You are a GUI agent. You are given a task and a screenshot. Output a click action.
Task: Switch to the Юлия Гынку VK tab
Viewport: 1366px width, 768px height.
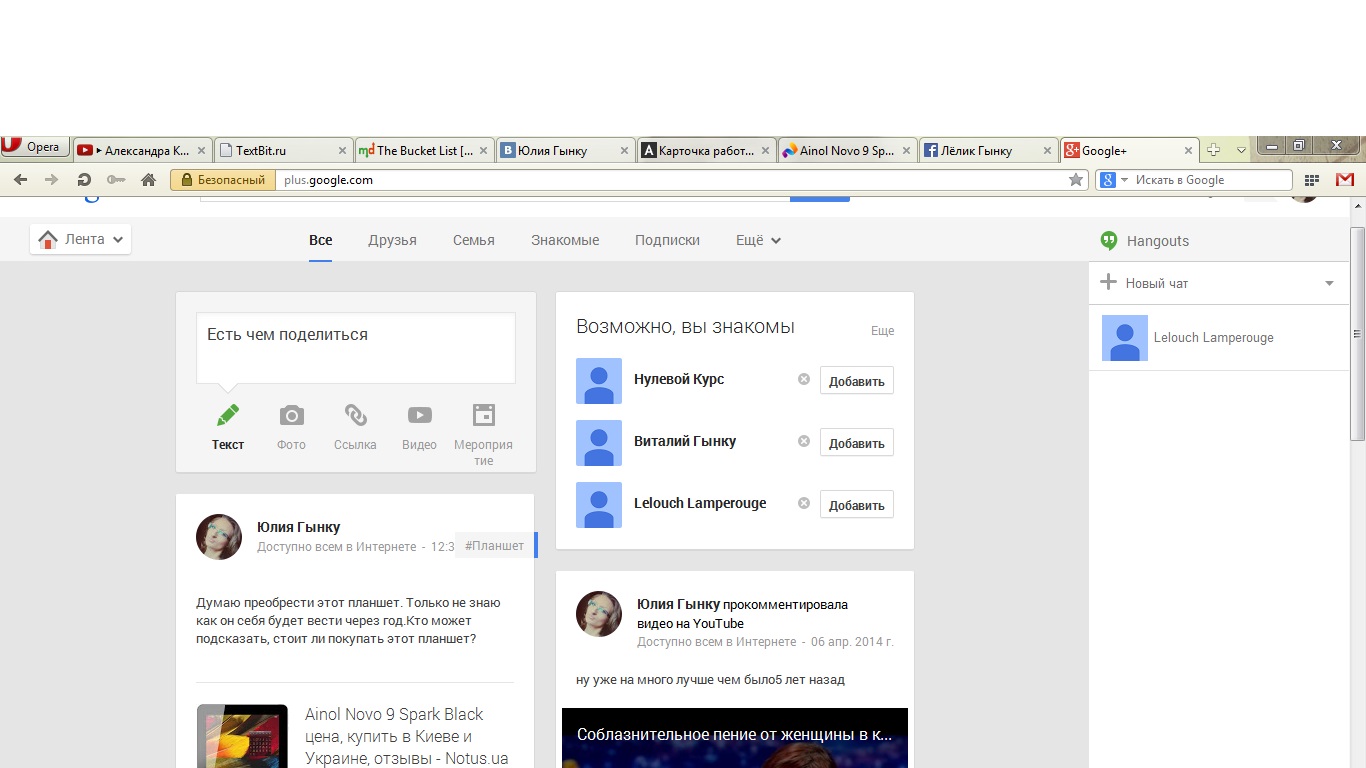click(565, 150)
